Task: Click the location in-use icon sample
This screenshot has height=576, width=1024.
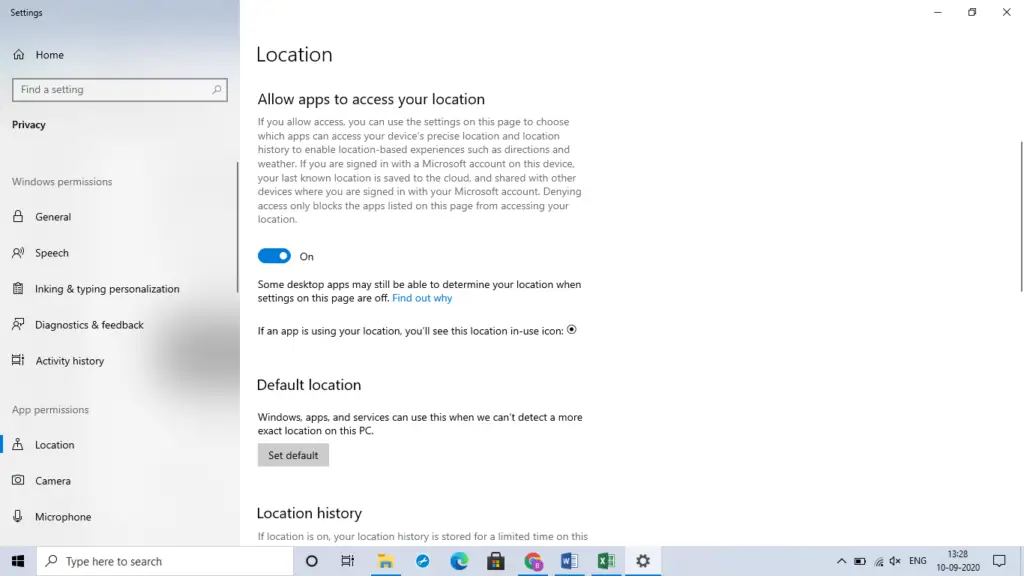Action: 571,330
